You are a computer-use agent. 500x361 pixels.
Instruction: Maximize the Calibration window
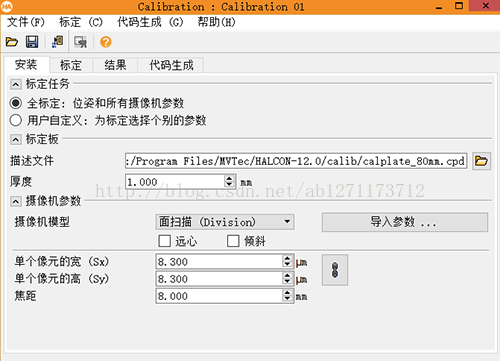(x=459, y=6)
